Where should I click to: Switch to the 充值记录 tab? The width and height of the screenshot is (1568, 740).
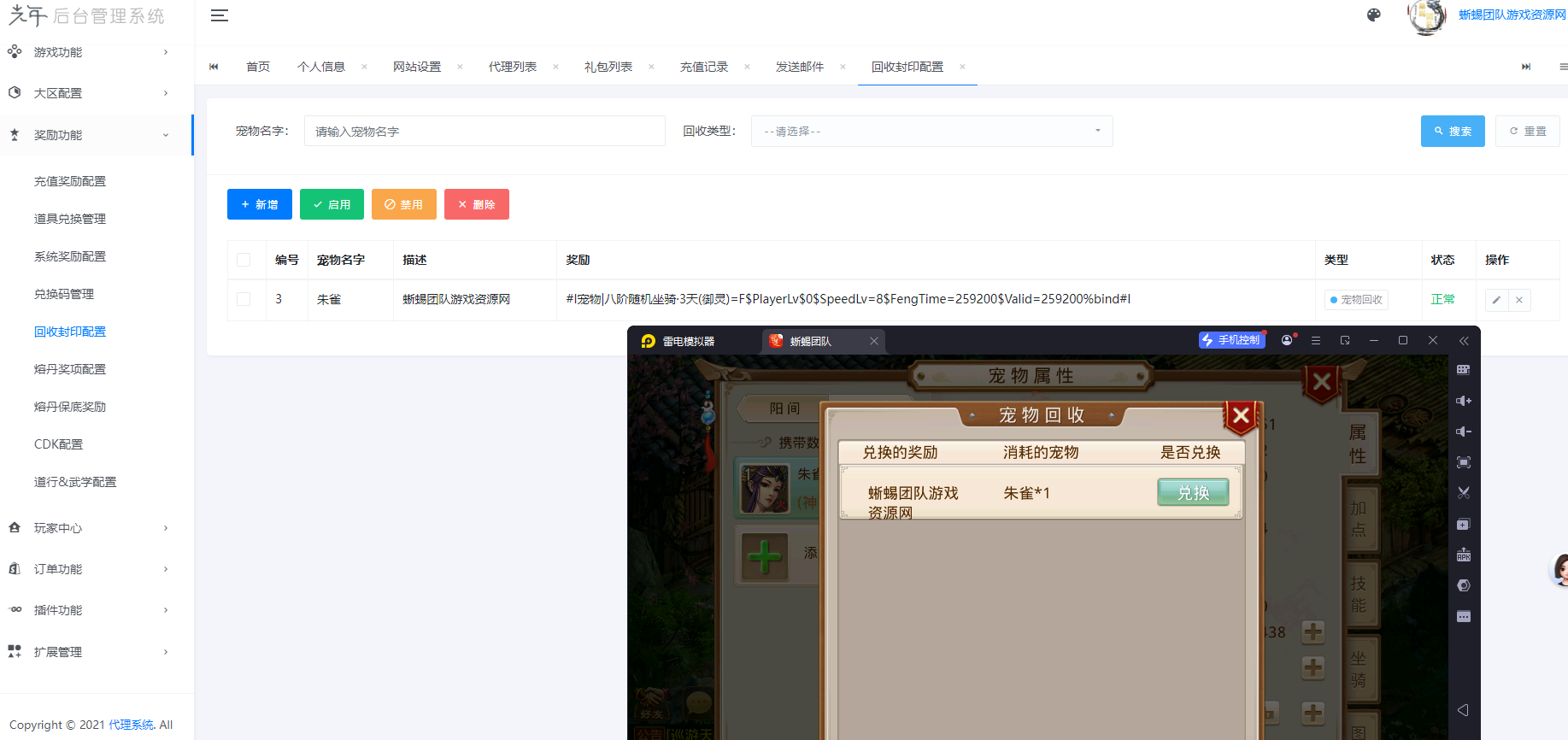pos(703,67)
